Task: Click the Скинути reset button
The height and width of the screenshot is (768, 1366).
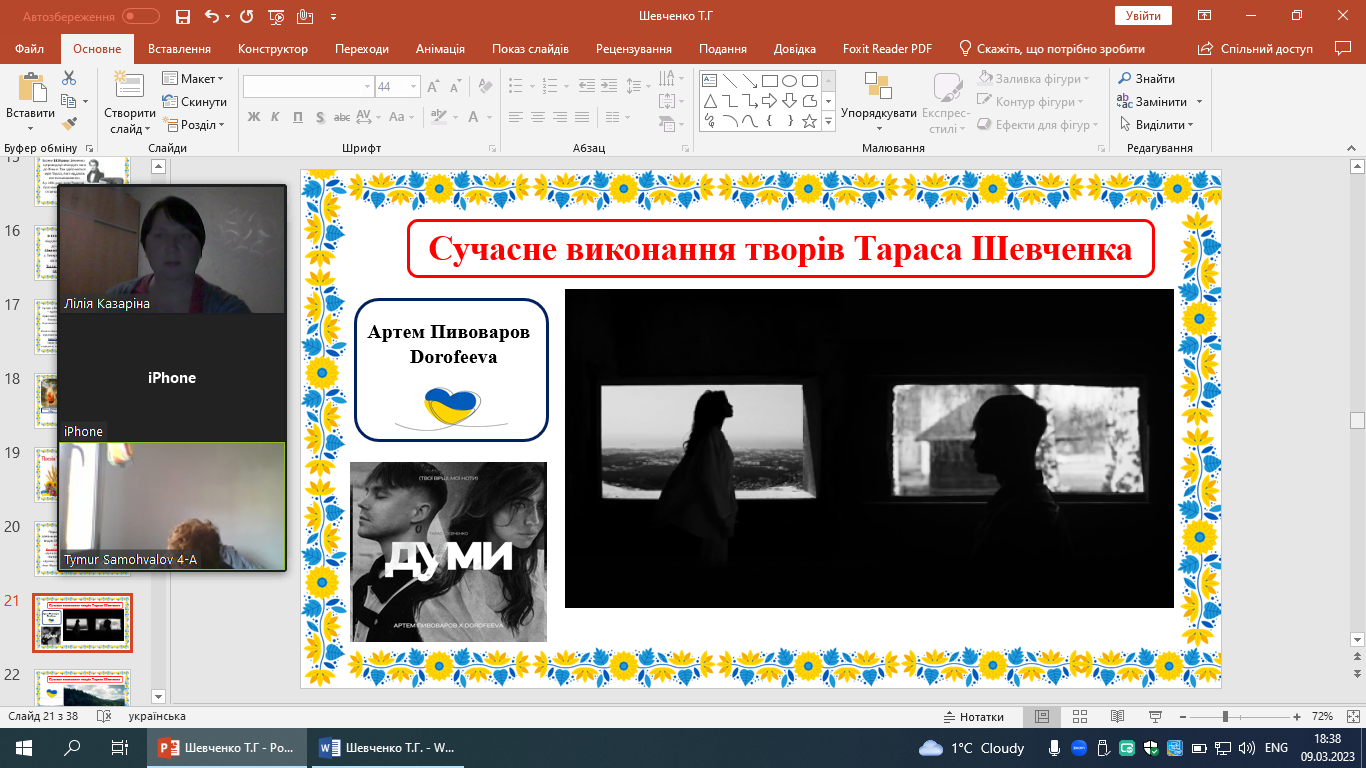Action: pyautogui.click(x=195, y=102)
